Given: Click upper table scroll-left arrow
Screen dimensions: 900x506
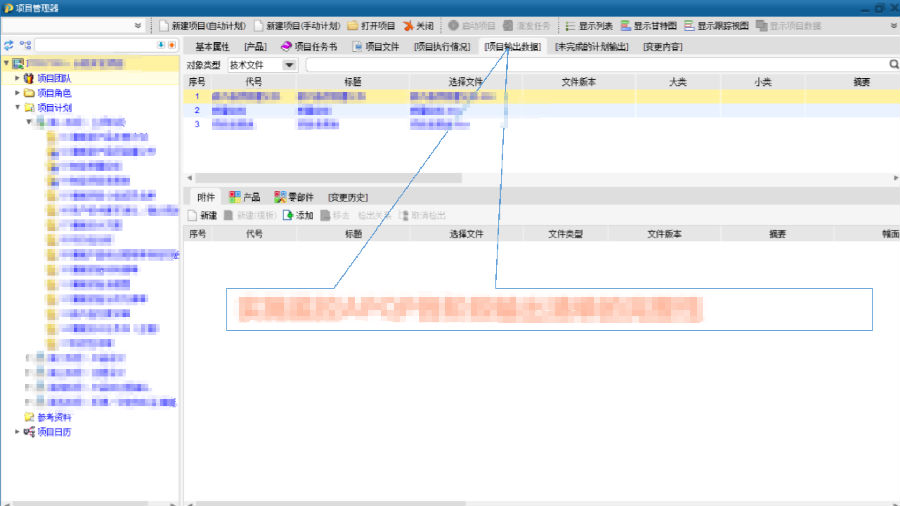Looking at the screenshot, I should (x=189, y=178).
